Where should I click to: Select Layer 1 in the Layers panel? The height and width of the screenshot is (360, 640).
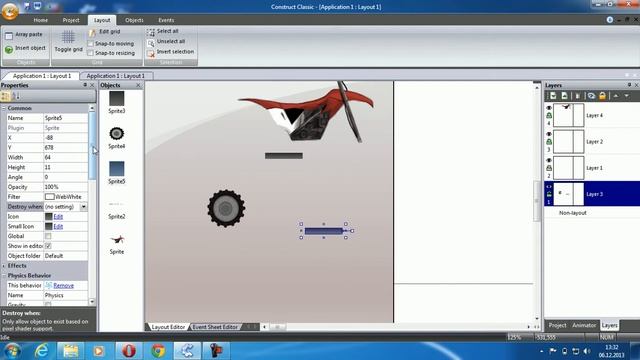click(592, 168)
